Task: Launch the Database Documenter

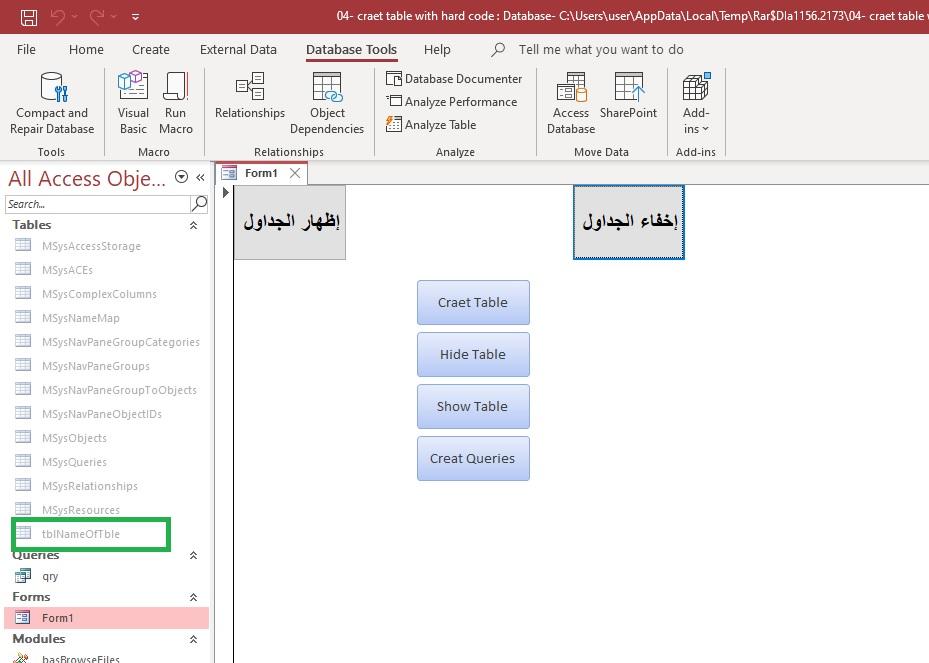Action: click(455, 79)
